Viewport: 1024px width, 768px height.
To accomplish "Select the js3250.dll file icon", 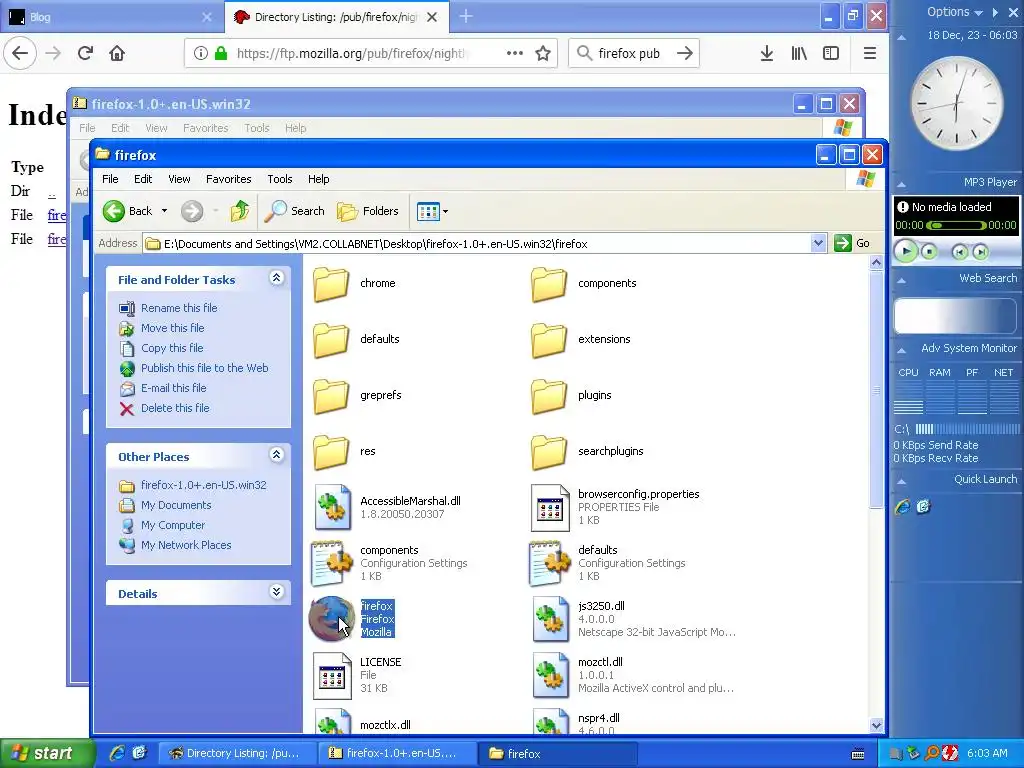I will pyautogui.click(x=550, y=619).
